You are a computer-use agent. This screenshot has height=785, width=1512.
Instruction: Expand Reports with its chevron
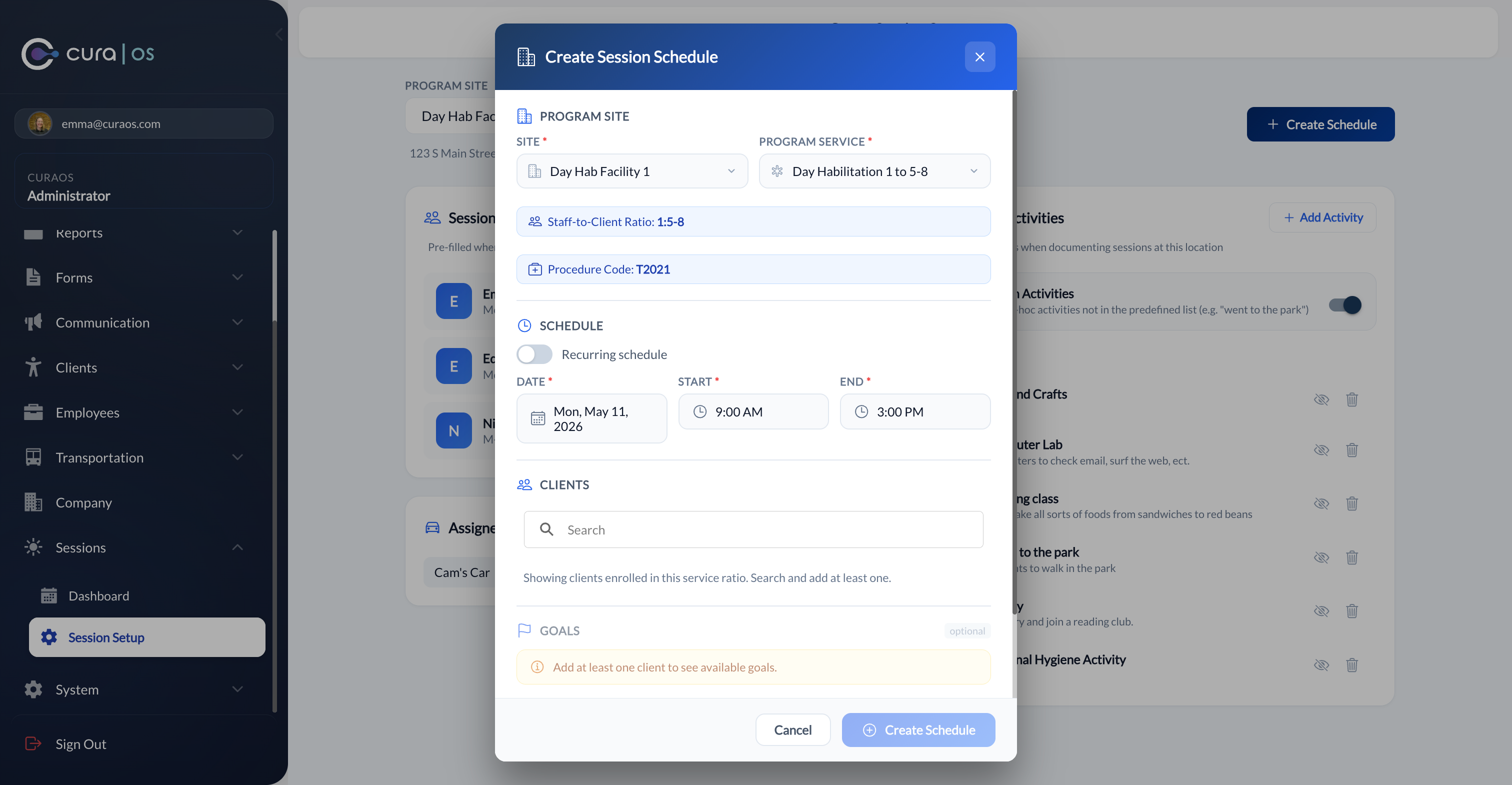coord(237,232)
